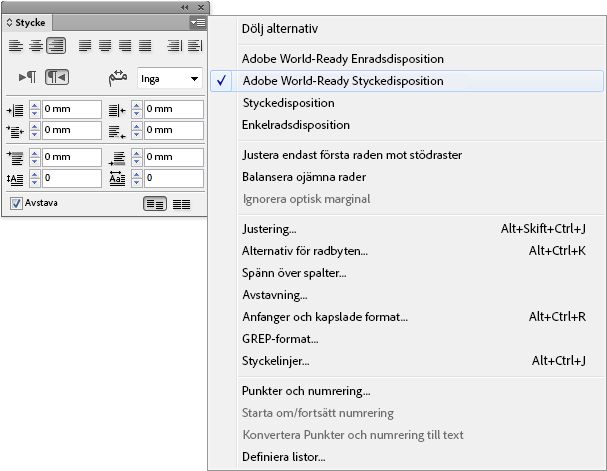Focus the drop cap lines field
Image resolution: width=607 pixels, height=471 pixels.
click(x=72, y=178)
